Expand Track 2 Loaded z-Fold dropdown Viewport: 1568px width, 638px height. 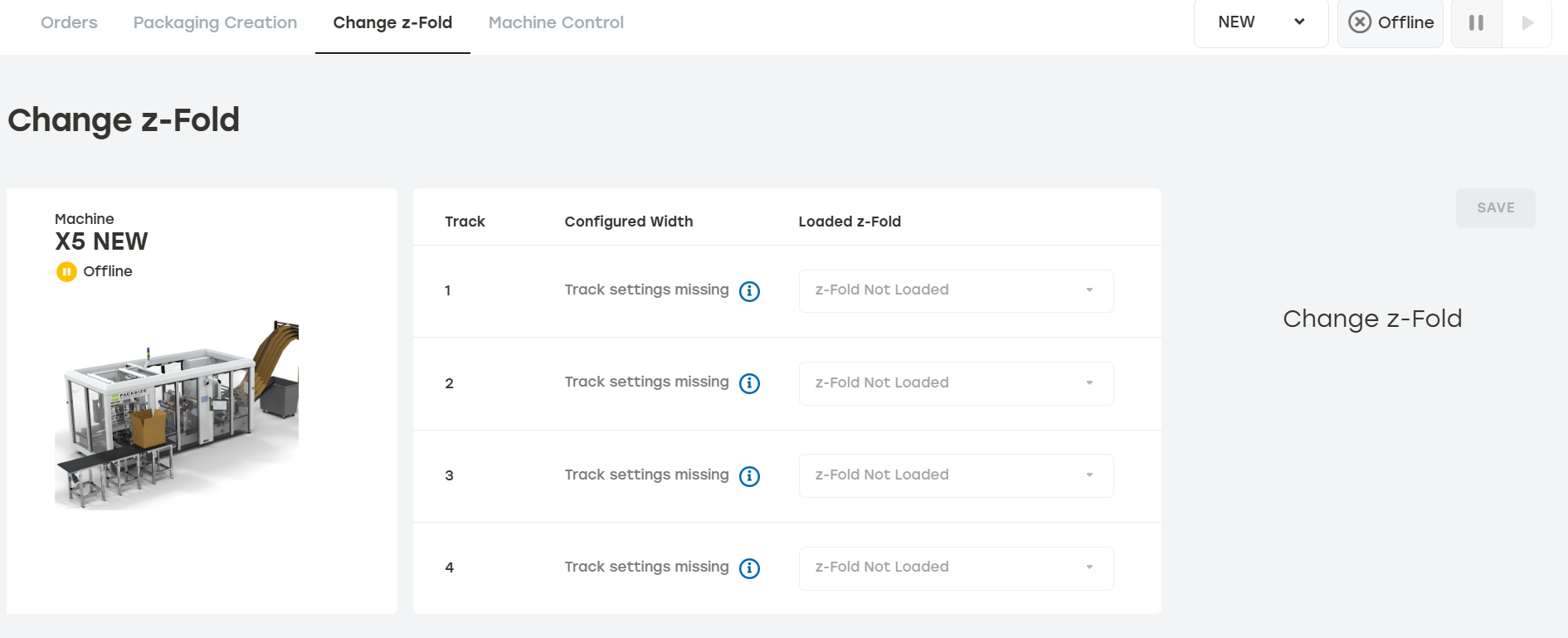coord(956,383)
